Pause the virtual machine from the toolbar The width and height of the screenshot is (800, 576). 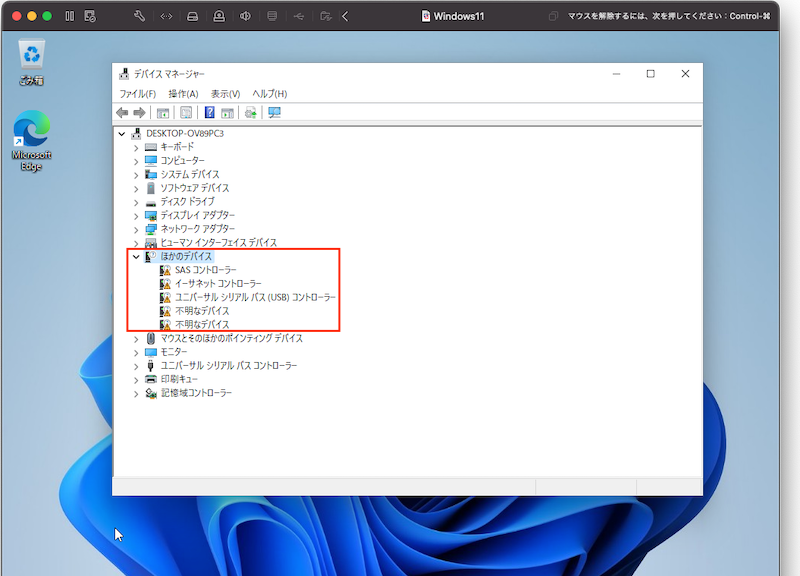[70, 16]
